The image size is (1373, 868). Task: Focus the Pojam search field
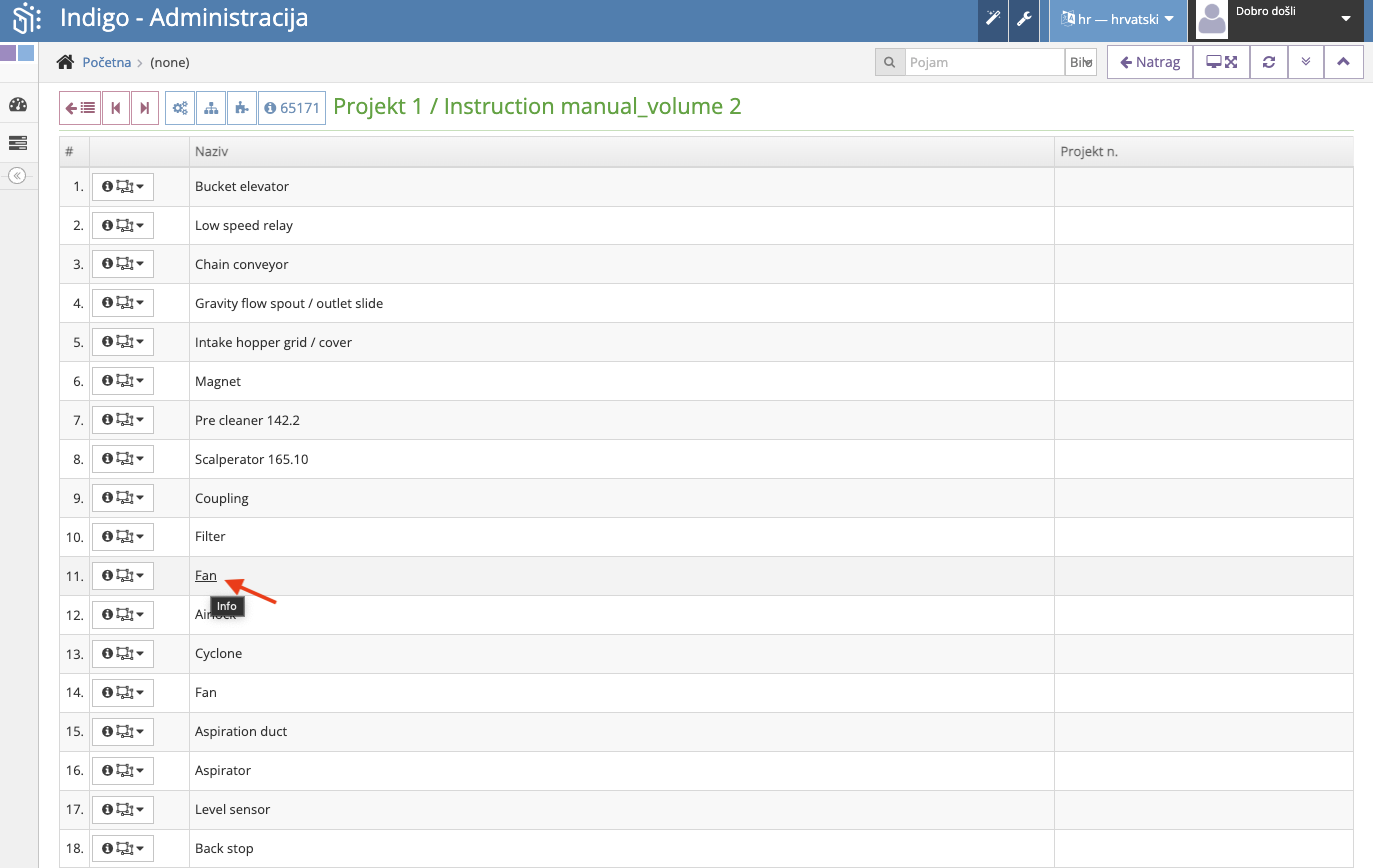tap(984, 62)
